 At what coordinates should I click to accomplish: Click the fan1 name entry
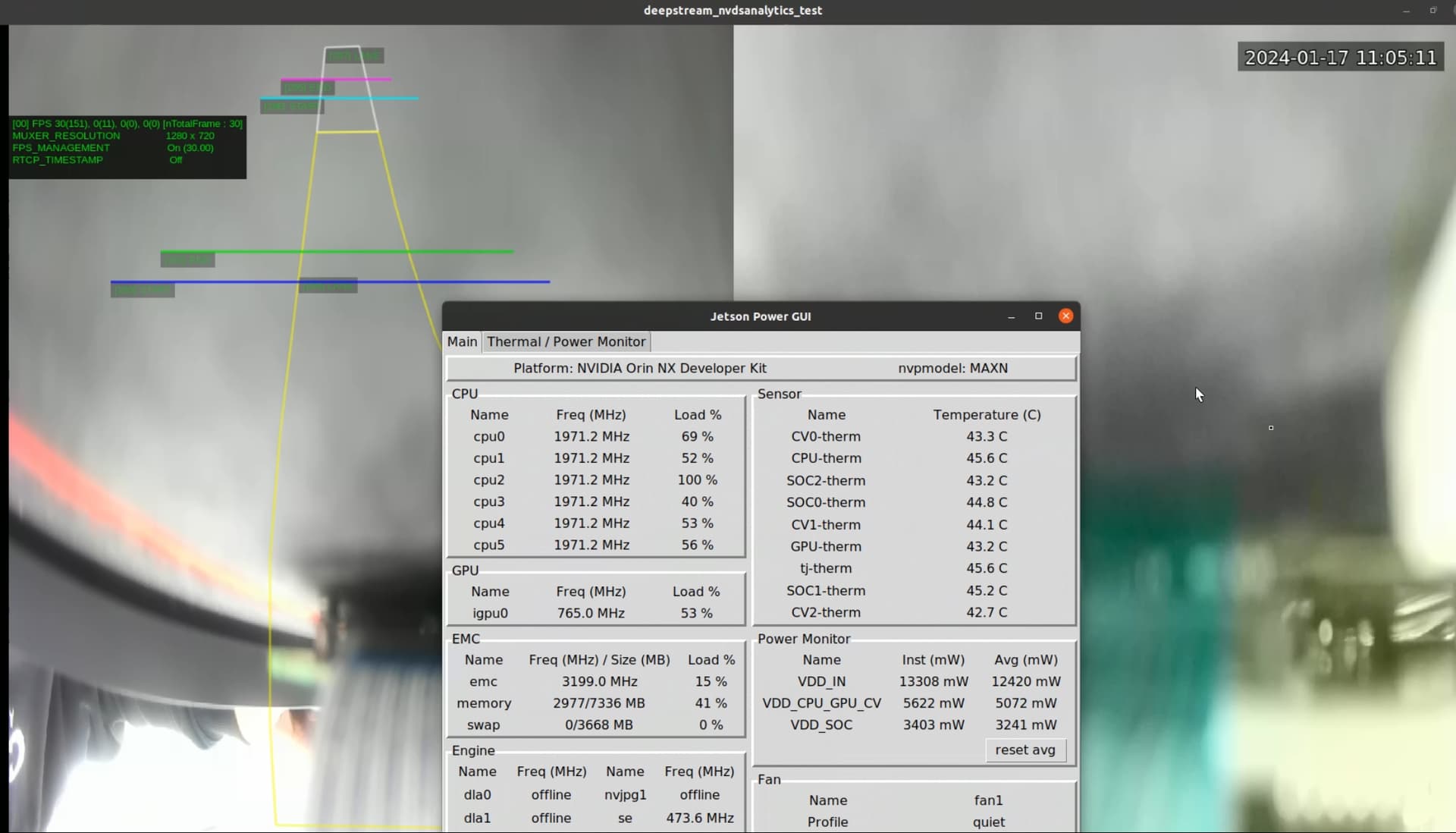tap(987, 800)
